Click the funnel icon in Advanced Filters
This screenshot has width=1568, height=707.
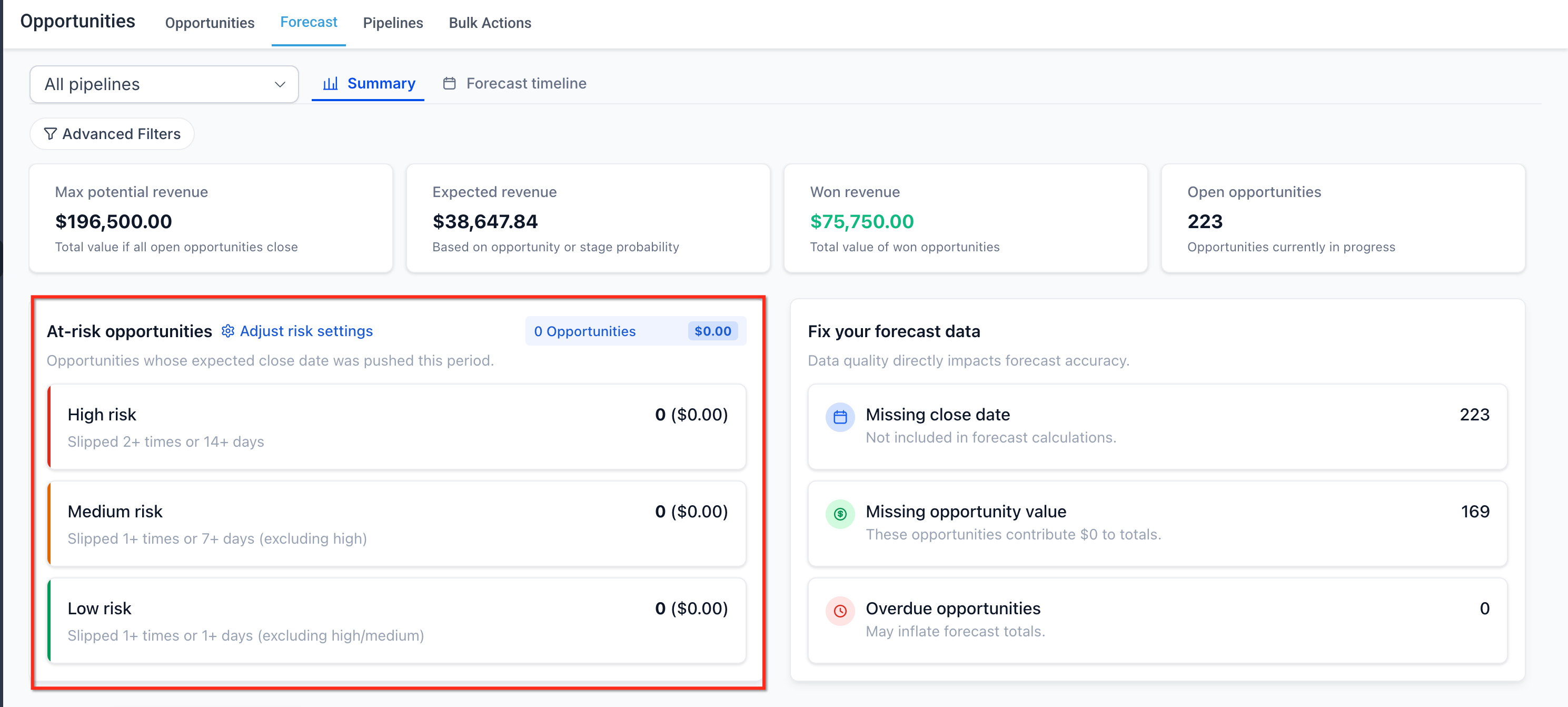(51, 133)
